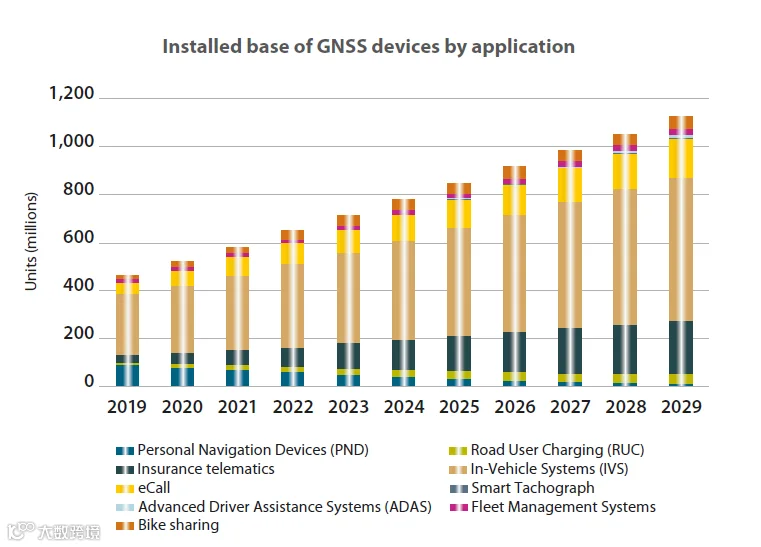Click the 2023 stacked bar
This screenshot has height=547, width=761.
(x=348, y=300)
